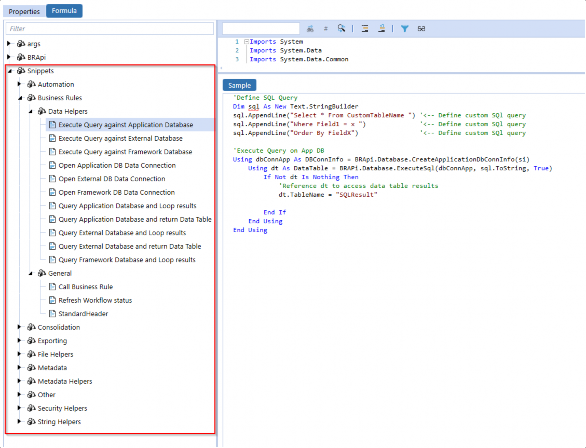The height and width of the screenshot is (448, 586).
Task: Click the 'sa' toolbar button
Action: 421,28
